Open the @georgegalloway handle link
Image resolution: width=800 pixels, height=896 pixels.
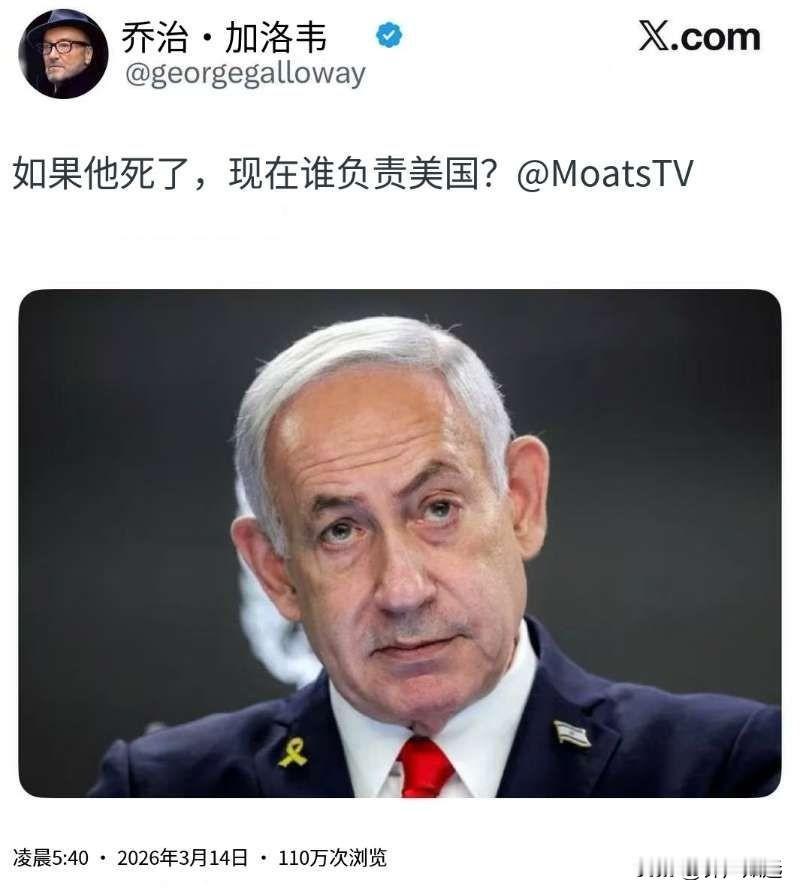[245, 75]
